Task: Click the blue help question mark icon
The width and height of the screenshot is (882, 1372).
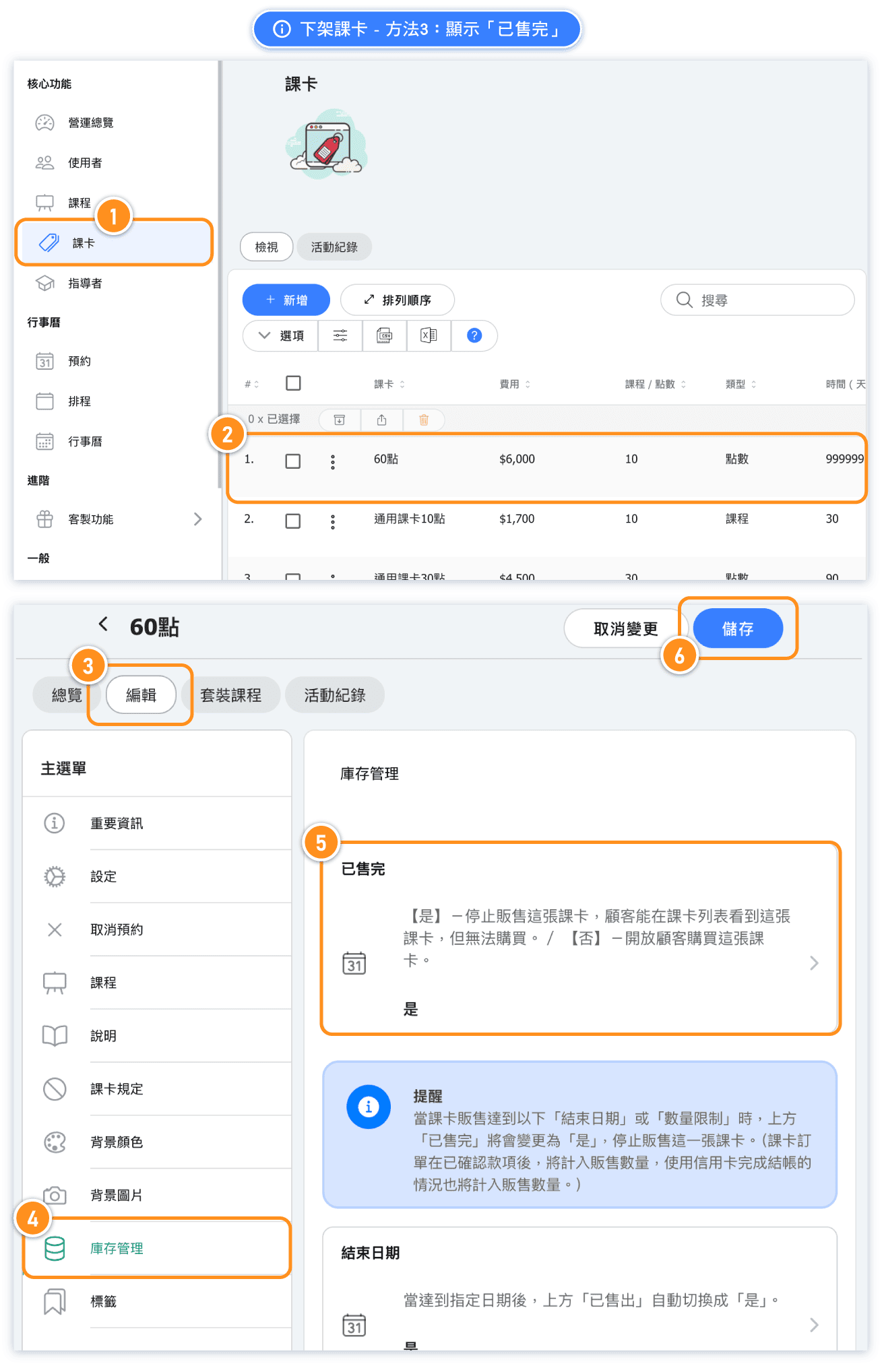Action: tap(474, 335)
